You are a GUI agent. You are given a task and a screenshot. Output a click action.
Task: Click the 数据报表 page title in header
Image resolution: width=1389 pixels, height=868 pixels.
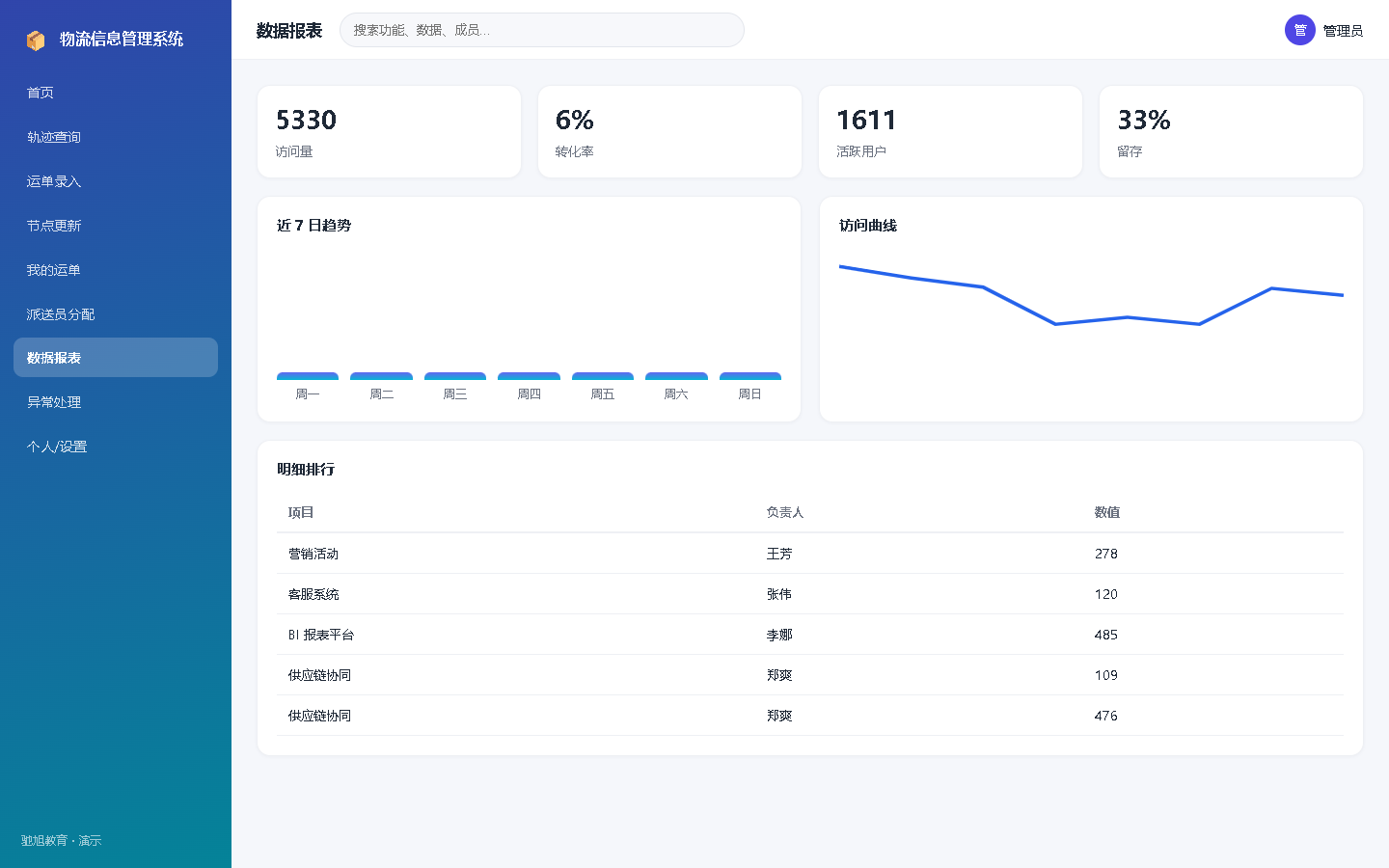coord(289,31)
